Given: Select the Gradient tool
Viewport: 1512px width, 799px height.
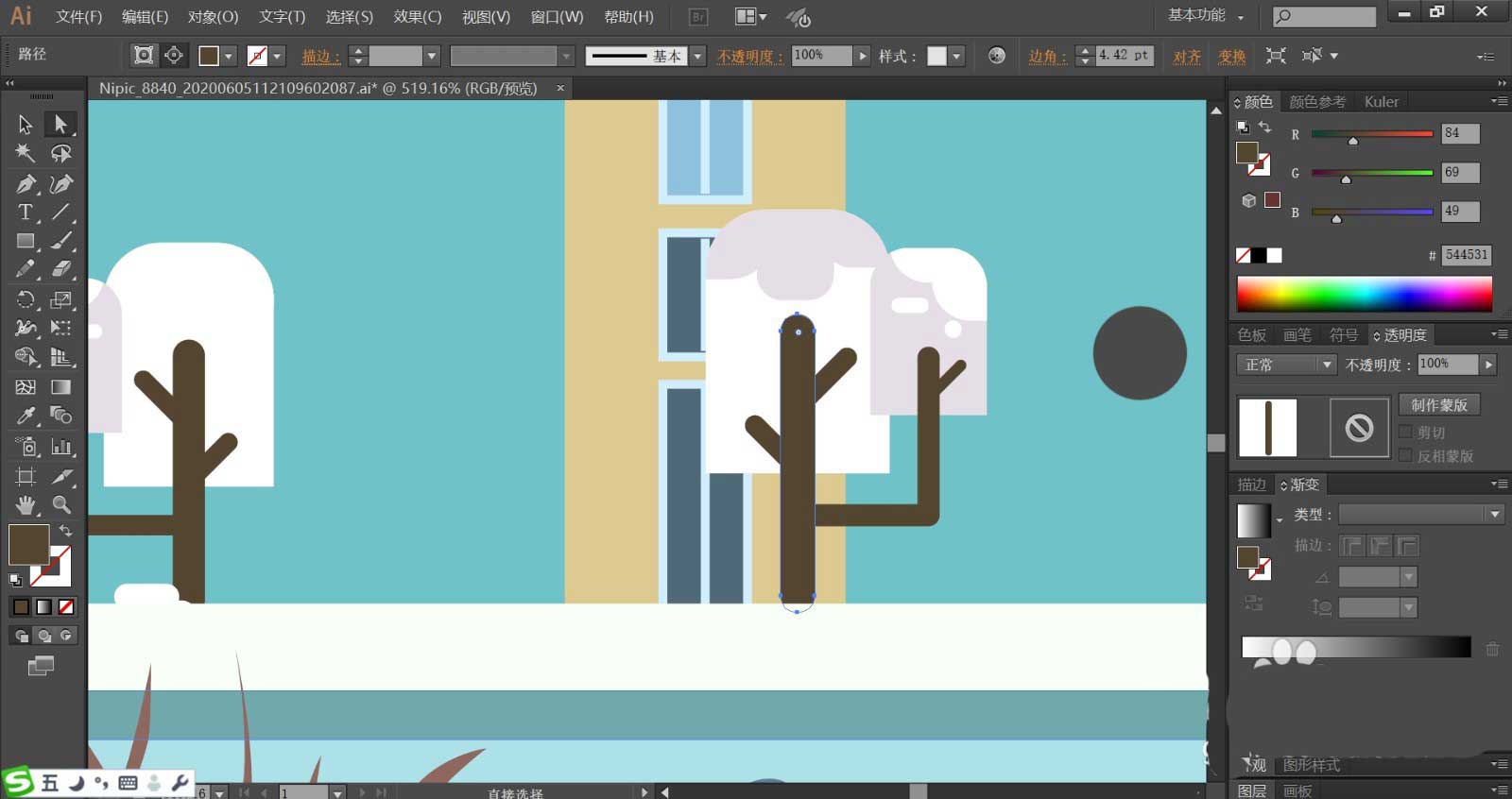Looking at the screenshot, I should pyautogui.click(x=60, y=387).
